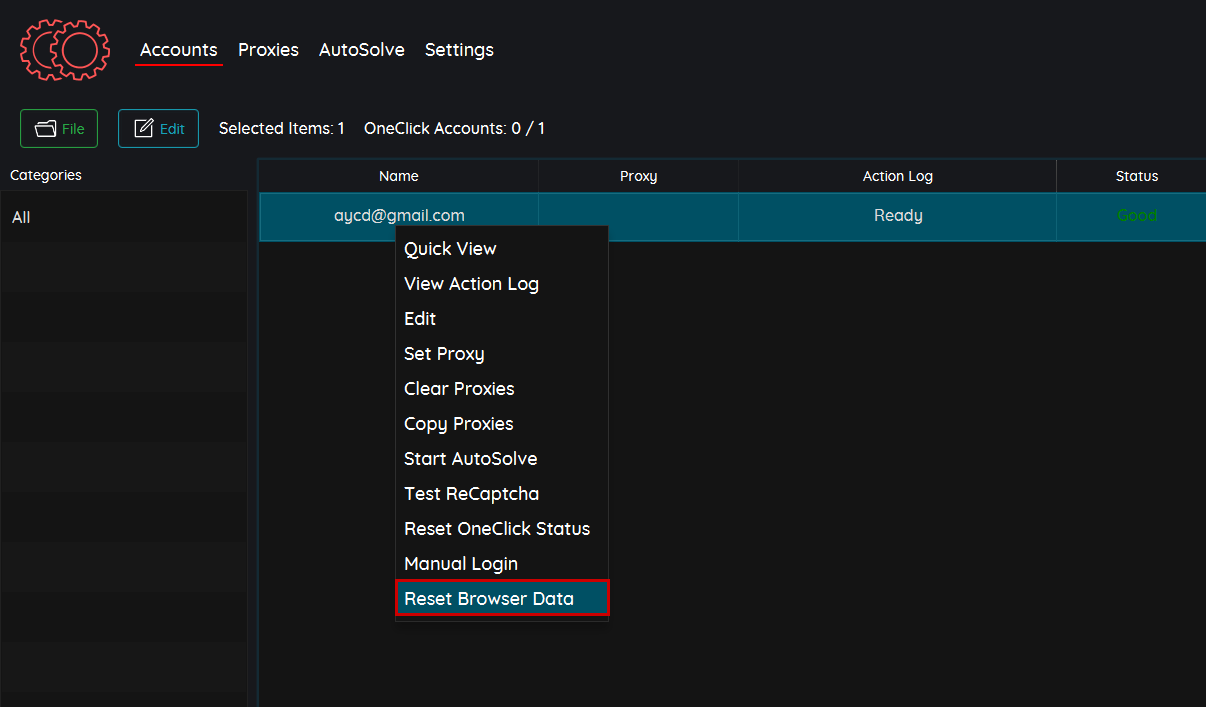Select the Accounts tab
Viewport: 1206px width, 707px height.
(179, 50)
